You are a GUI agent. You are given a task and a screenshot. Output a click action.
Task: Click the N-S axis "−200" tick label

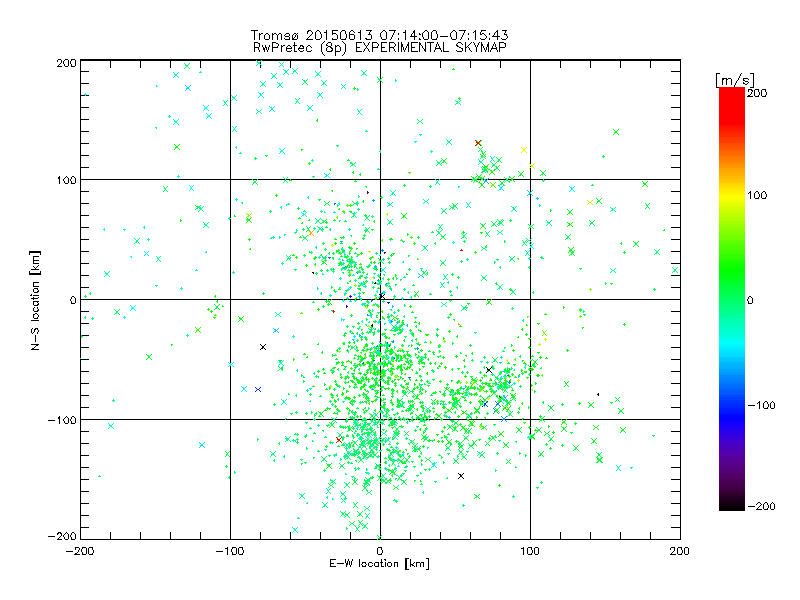(x=62, y=536)
